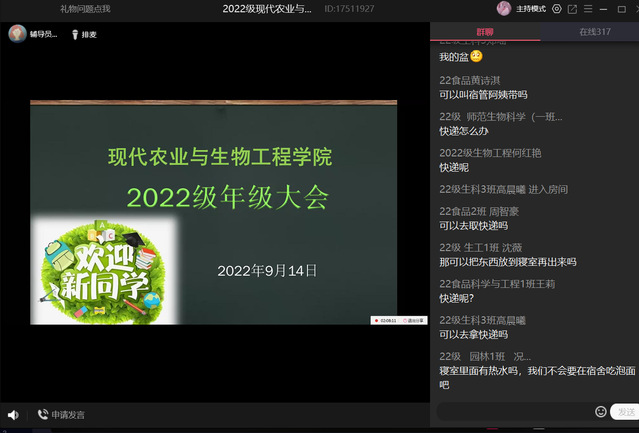Click username 2022级生物工程何红艳
639x433 pixels.
[490, 153]
